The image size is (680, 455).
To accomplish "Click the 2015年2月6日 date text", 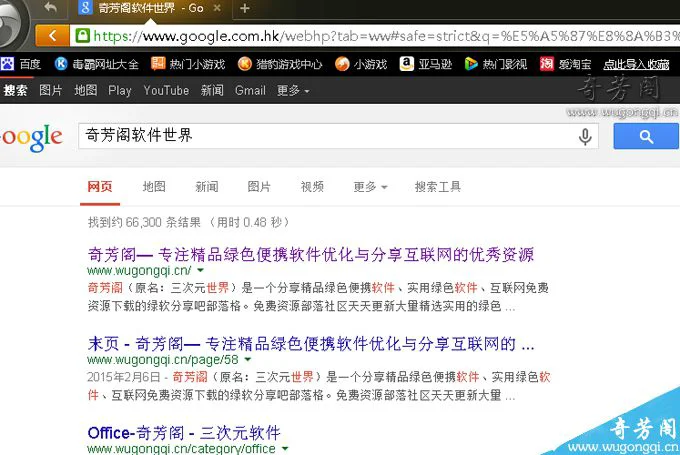I will pos(124,377).
